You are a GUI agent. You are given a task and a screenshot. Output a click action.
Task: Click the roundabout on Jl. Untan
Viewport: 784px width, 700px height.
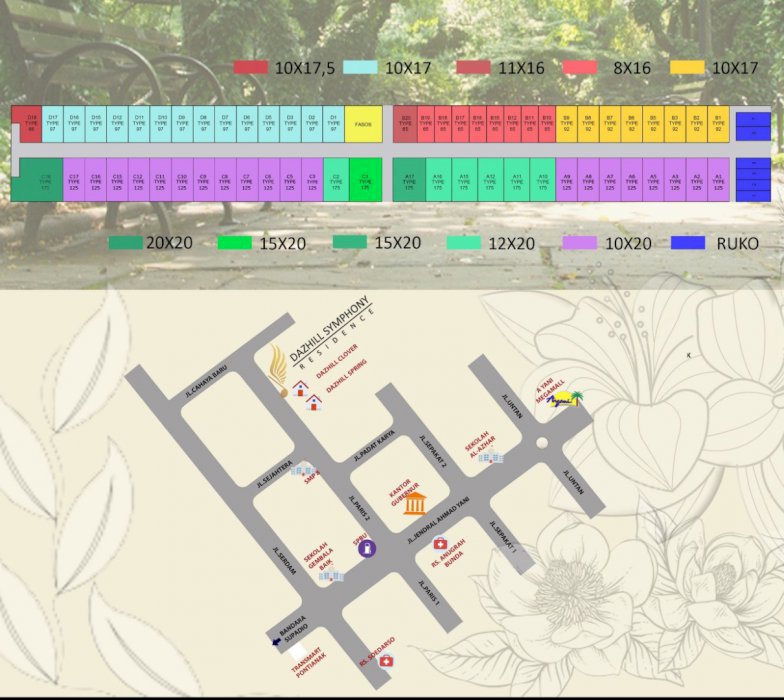540,443
